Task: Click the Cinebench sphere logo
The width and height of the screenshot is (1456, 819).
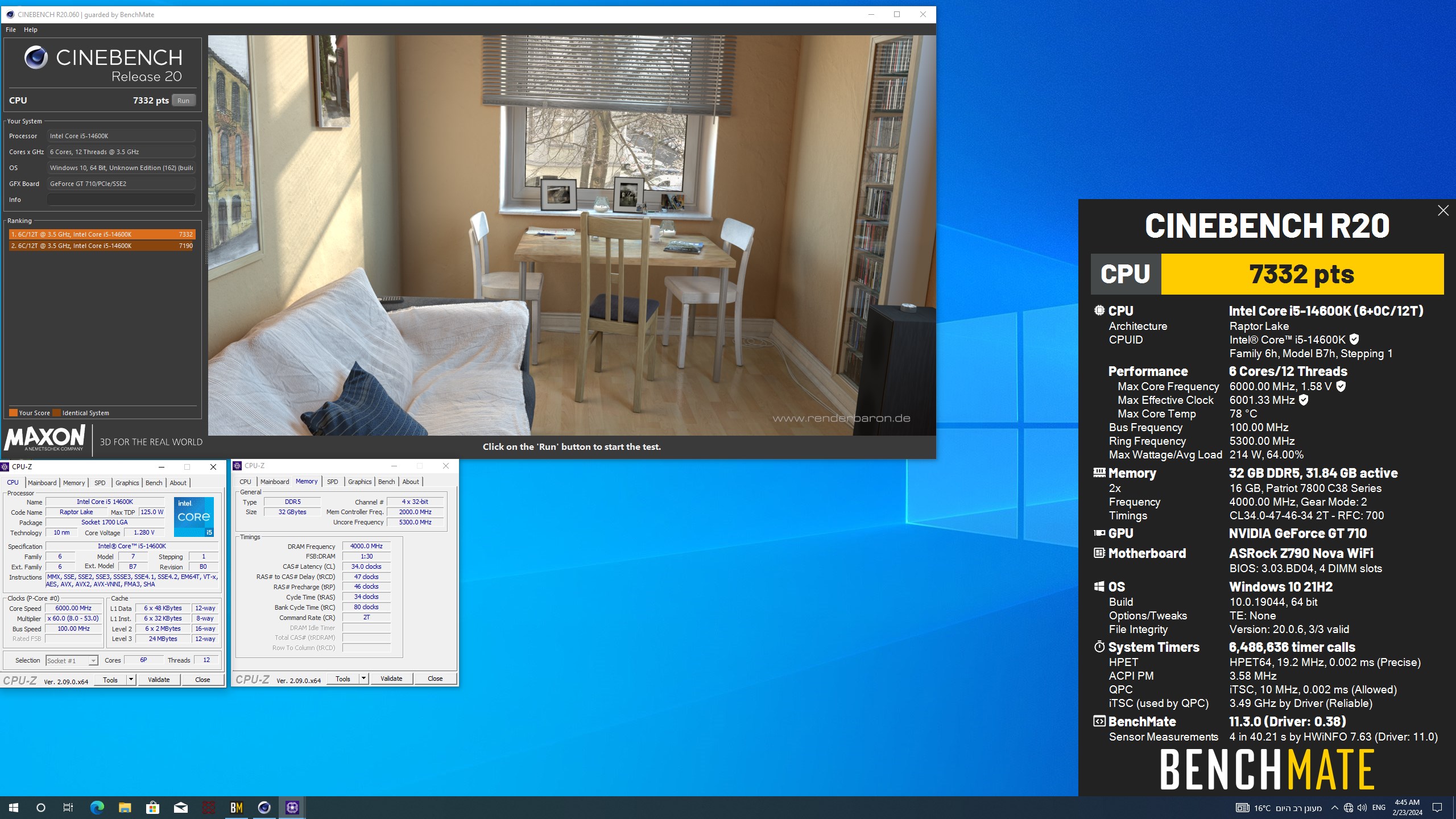Action: click(36, 57)
